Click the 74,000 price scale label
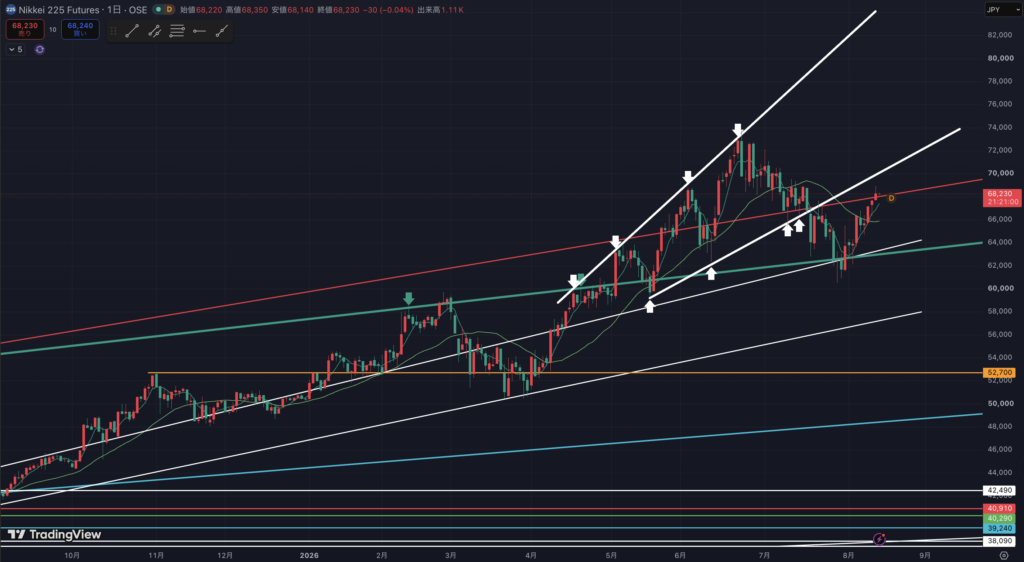Screen dimensions: 1024x562 (1000, 127)
